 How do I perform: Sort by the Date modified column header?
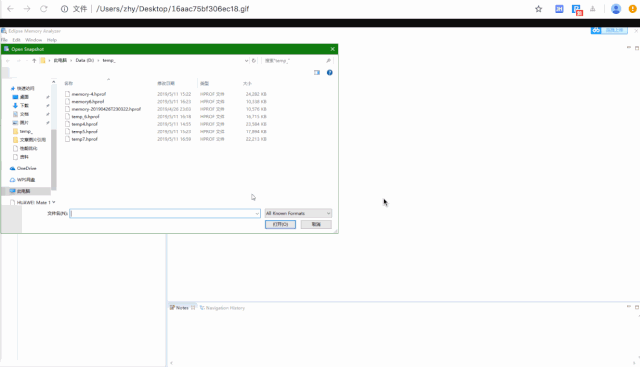pos(166,83)
